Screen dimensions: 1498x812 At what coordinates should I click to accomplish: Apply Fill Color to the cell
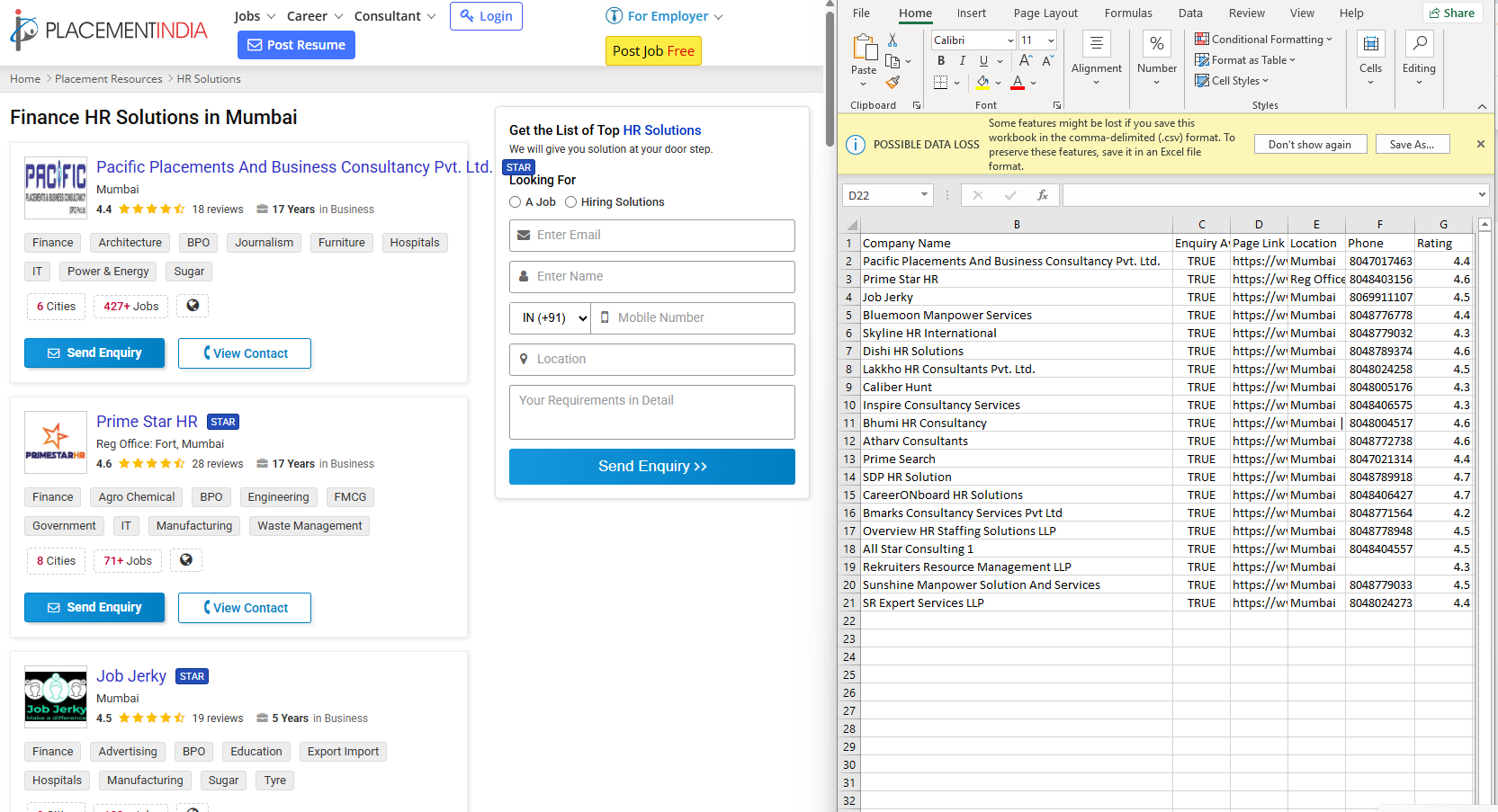coord(983,82)
